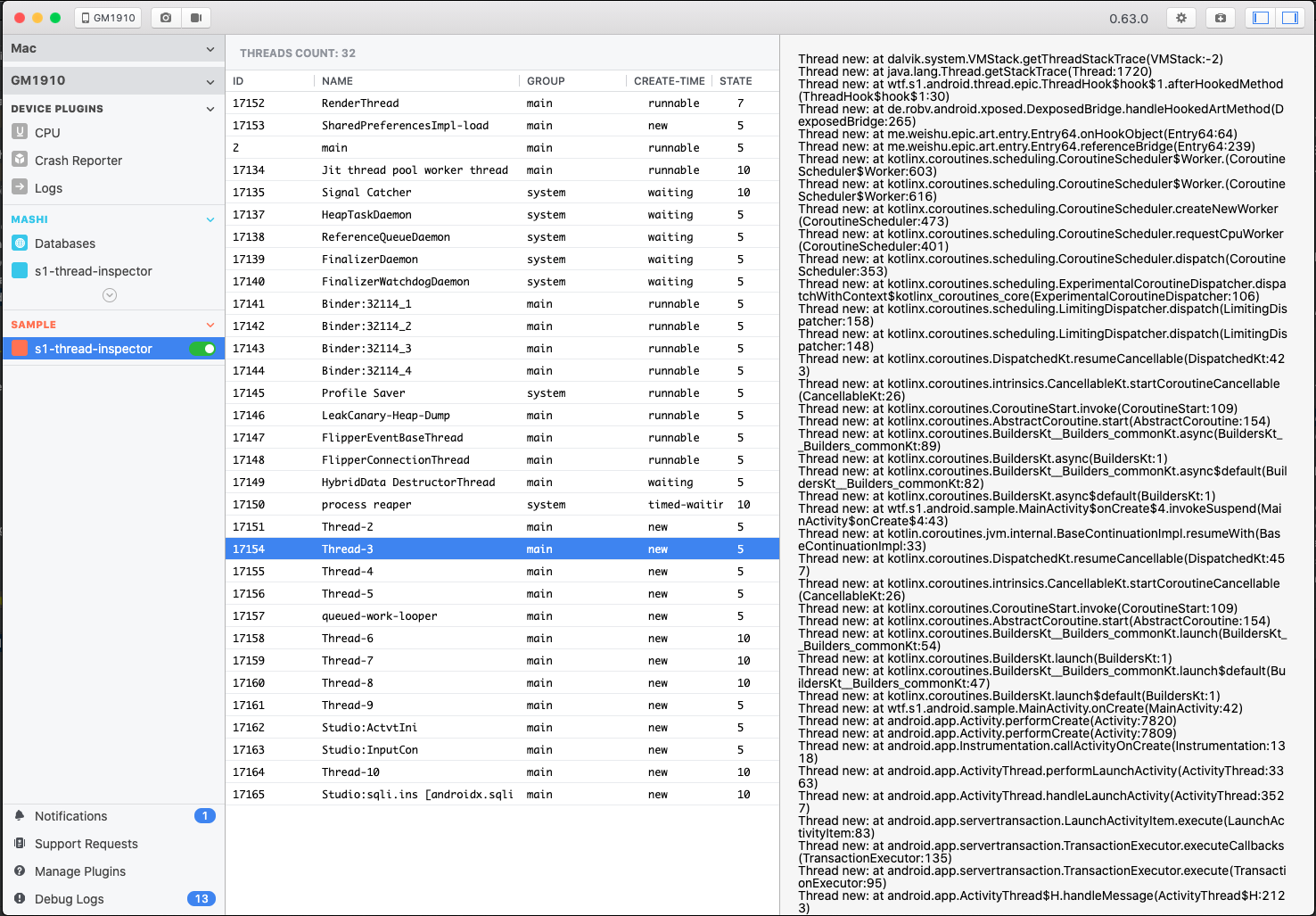Start screen recording with the video icon
Viewport: 1316px width, 916px height.
196,18
